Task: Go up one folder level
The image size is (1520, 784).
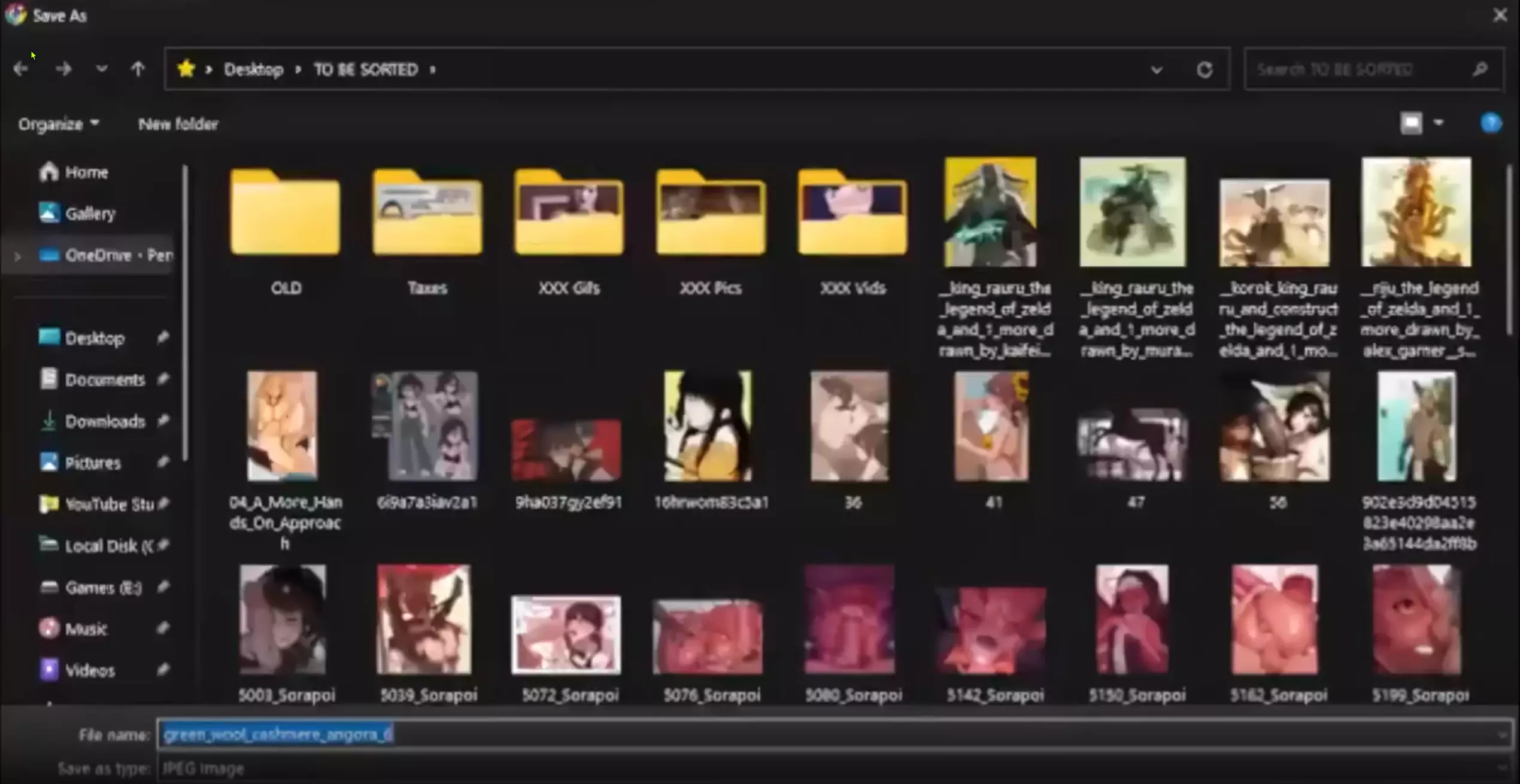Action: click(x=138, y=69)
